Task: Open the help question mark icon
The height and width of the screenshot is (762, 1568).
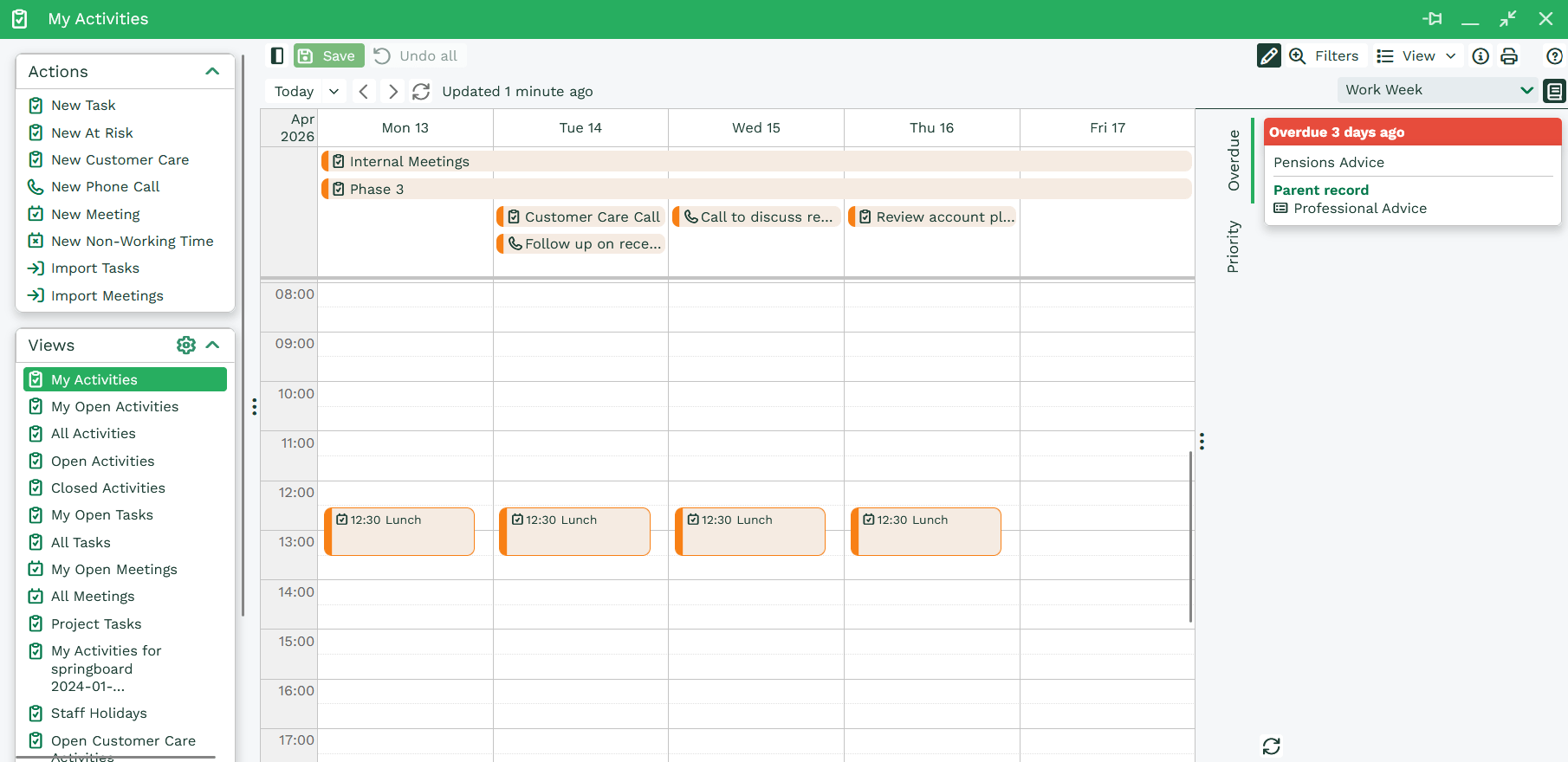Action: (x=1554, y=56)
